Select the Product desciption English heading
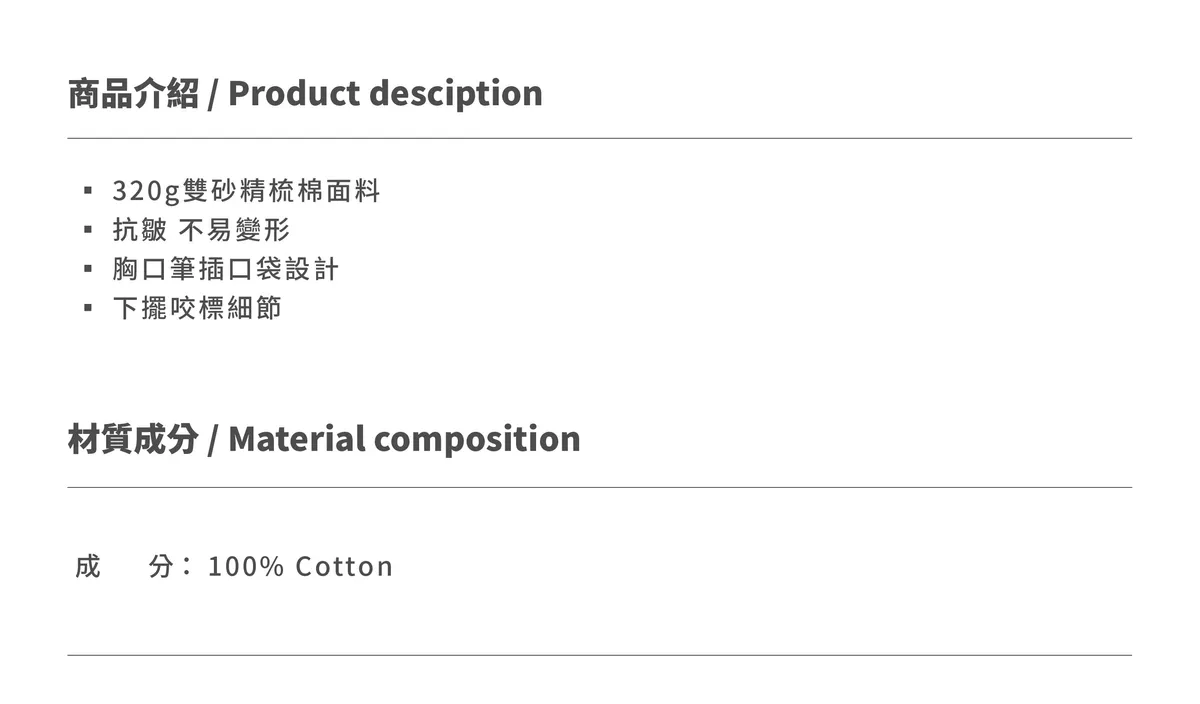 pos(385,93)
